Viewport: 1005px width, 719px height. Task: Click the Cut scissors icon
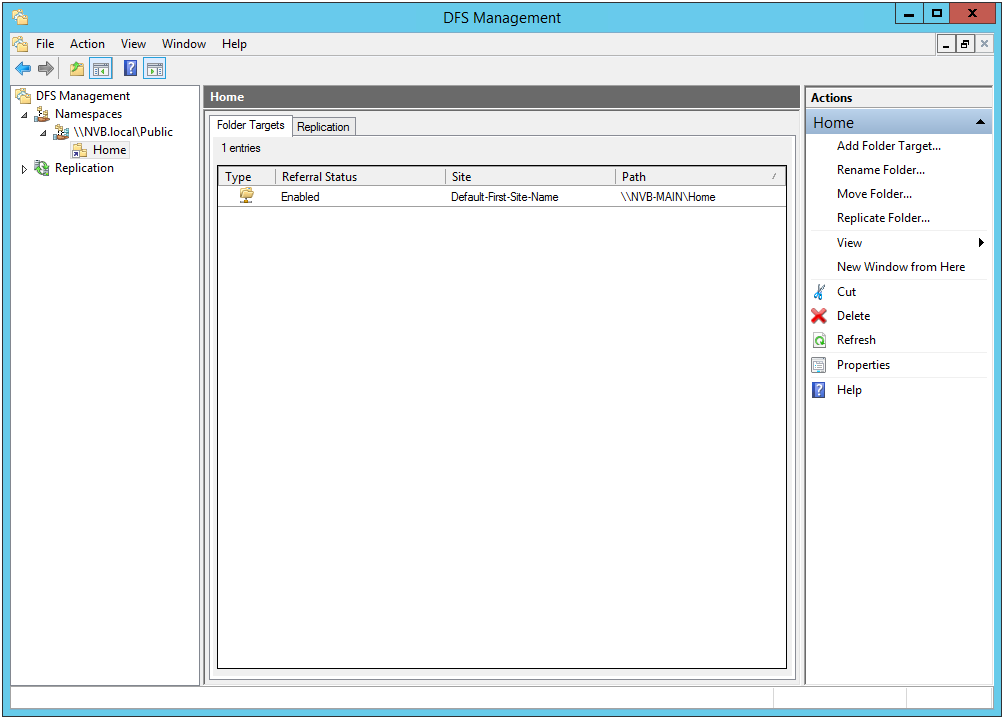(819, 292)
